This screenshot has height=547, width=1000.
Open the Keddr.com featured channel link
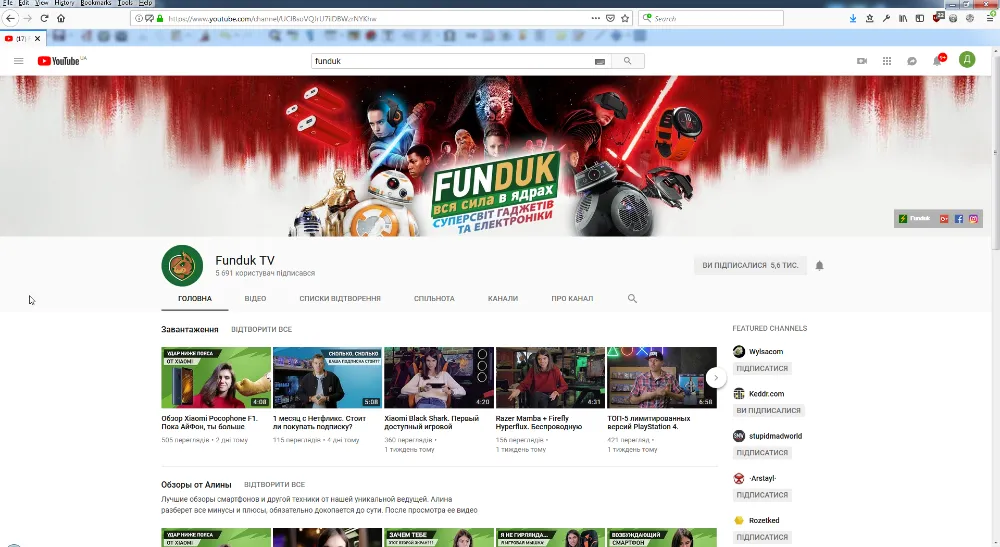[767, 394]
